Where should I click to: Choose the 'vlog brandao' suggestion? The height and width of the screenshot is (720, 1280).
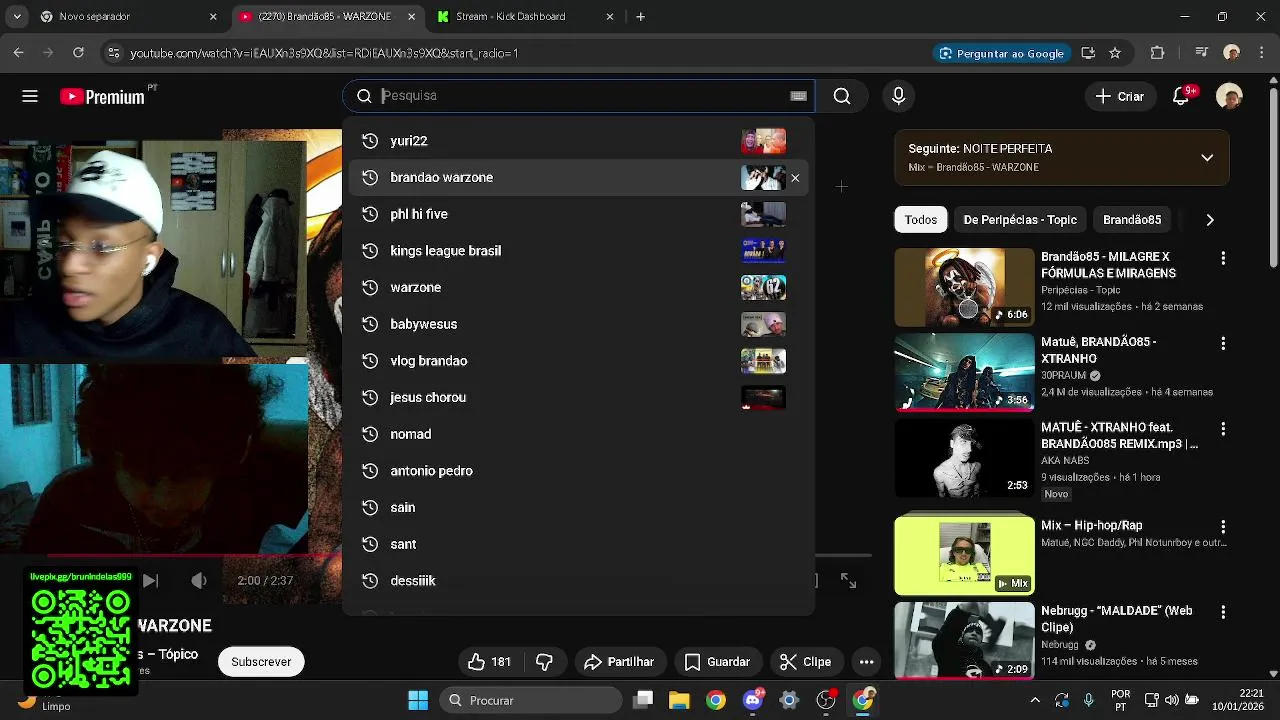click(578, 361)
